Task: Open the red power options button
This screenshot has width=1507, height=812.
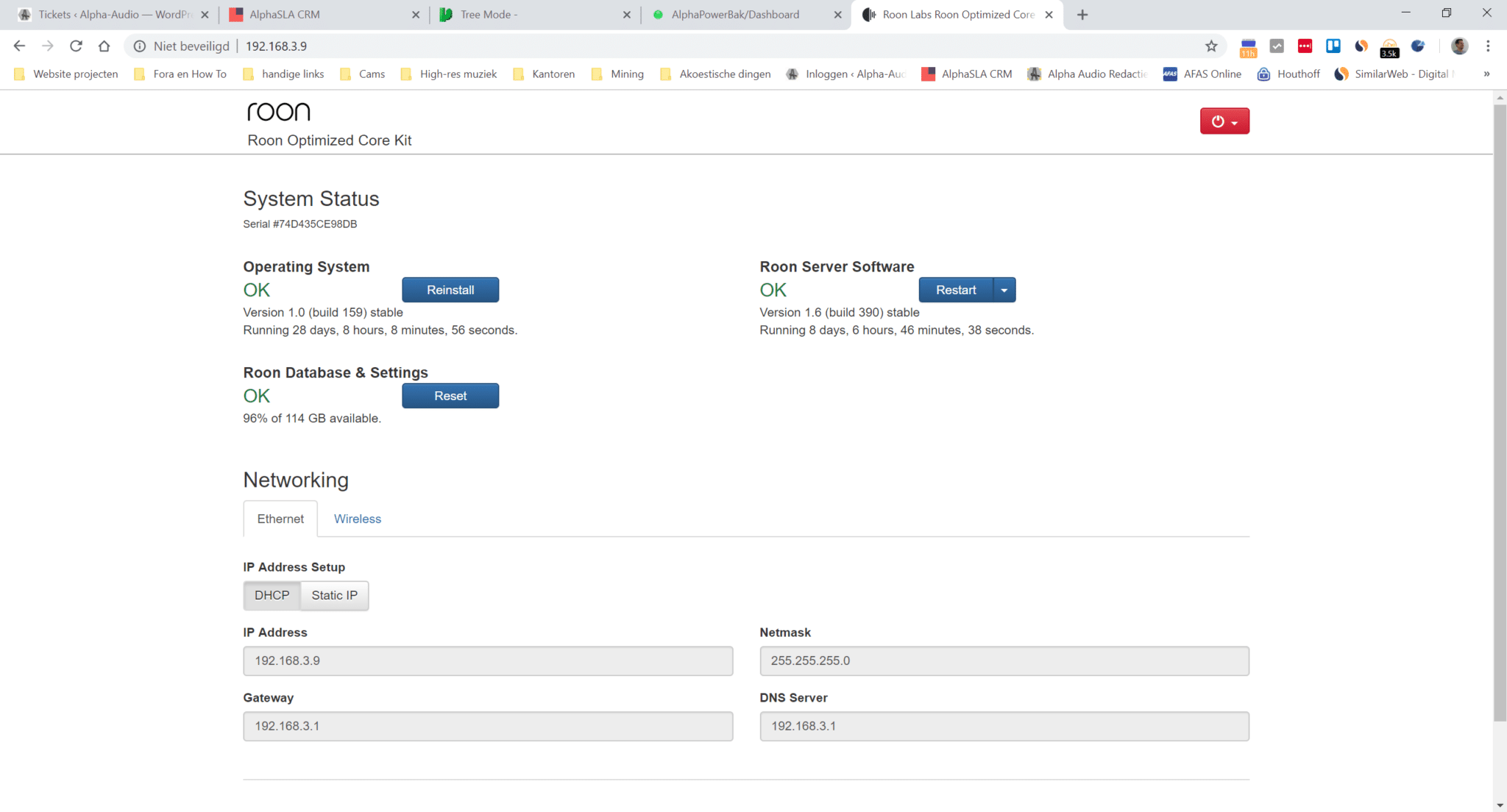Action: [1224, 121]
